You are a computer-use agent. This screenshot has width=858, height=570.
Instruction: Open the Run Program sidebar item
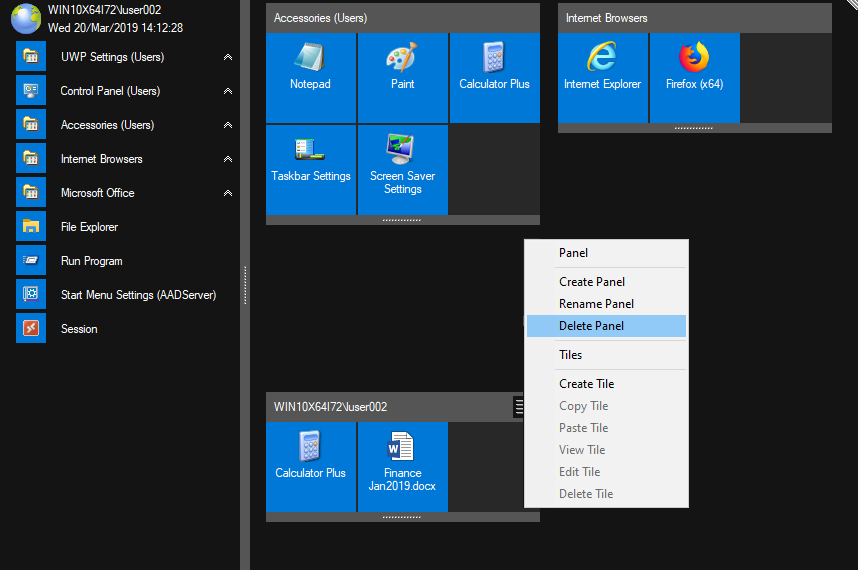coord(91,261)
